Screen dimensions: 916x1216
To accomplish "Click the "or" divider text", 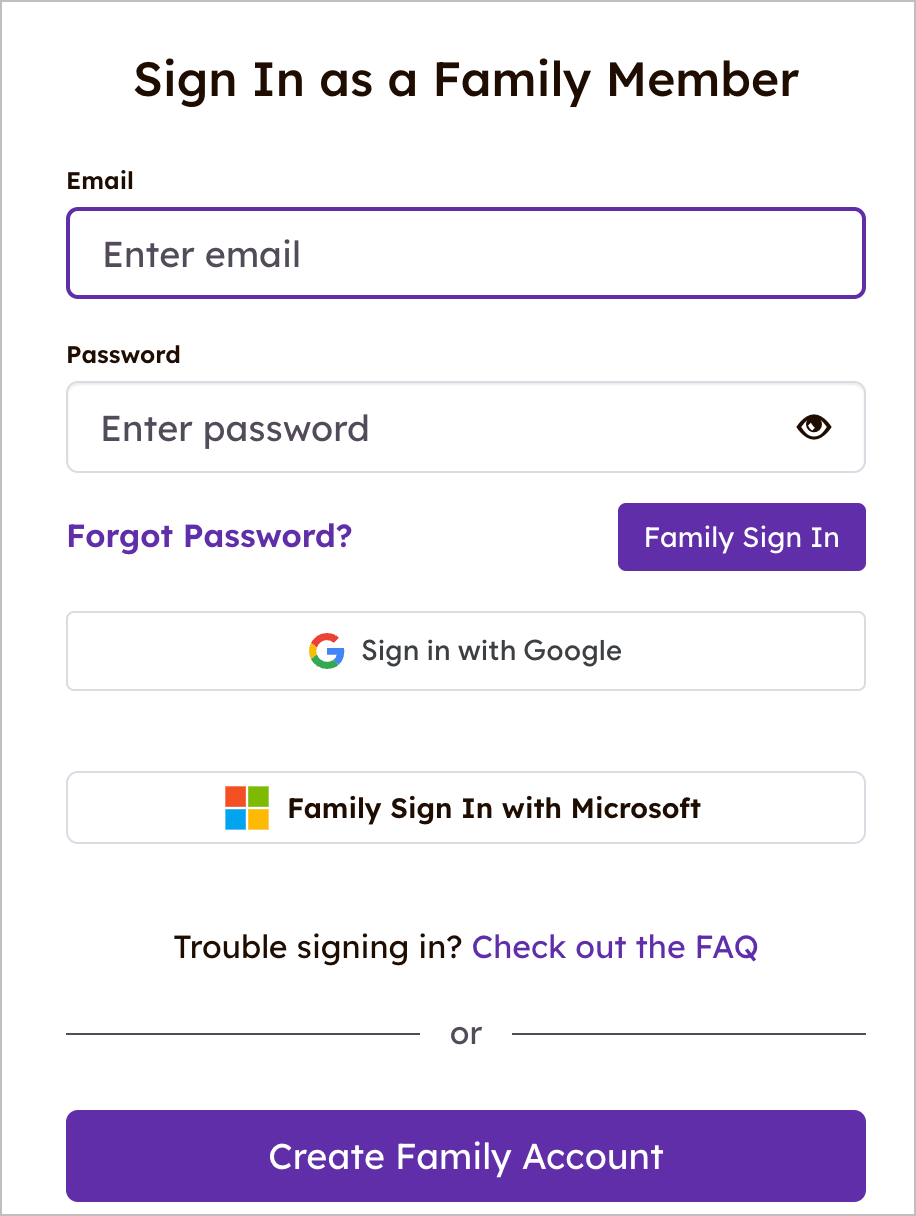I will 466,1034.
